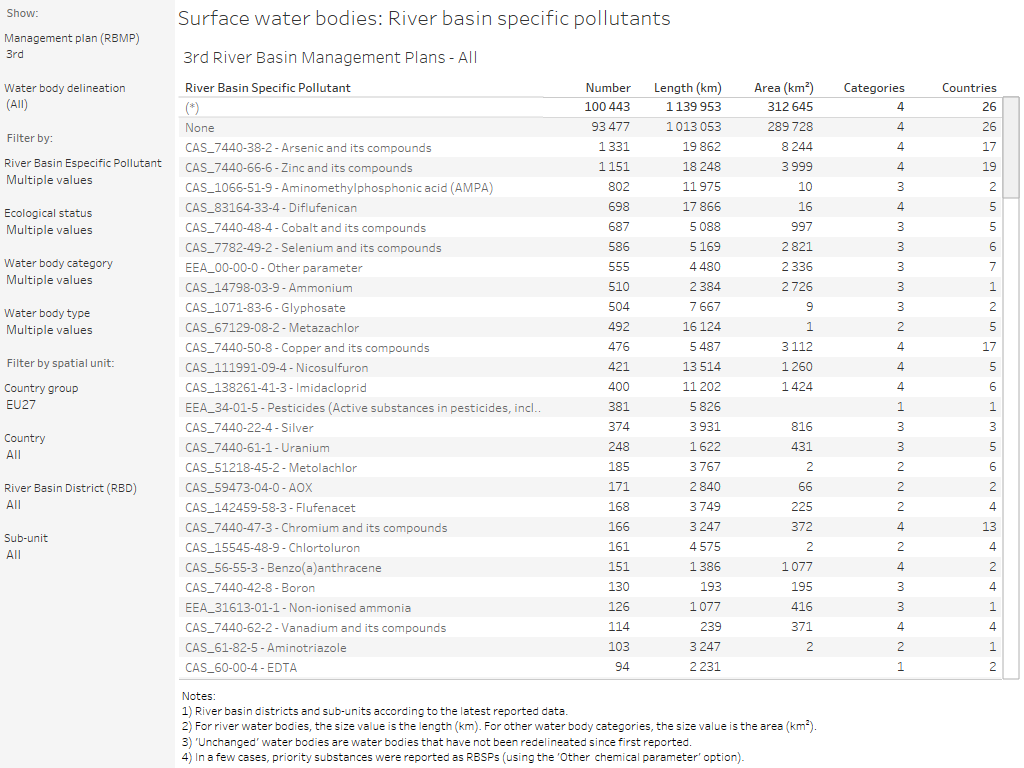1024x768 pixels.
Task: Click total Length value 1 139 953
Action: (694, 106)
